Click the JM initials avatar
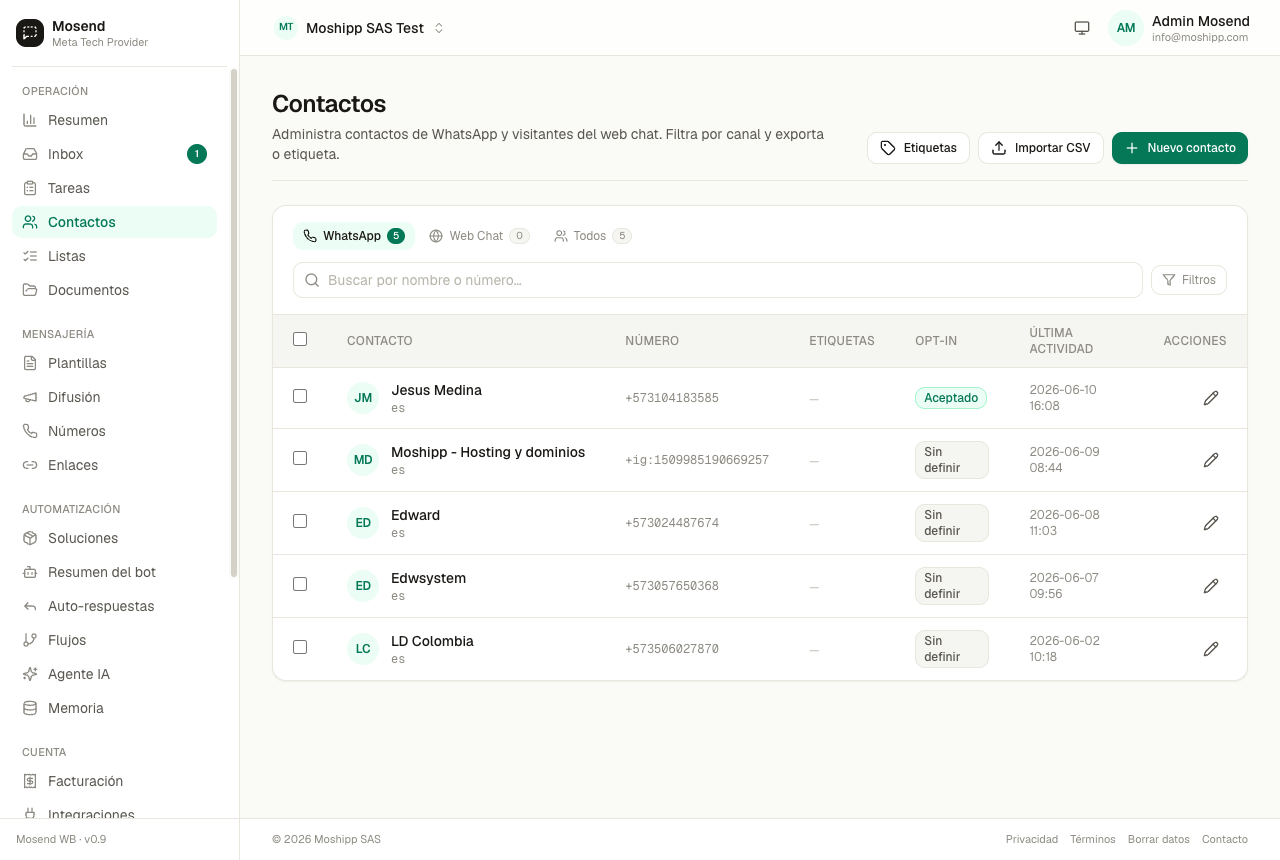 (x=363, y=398)
